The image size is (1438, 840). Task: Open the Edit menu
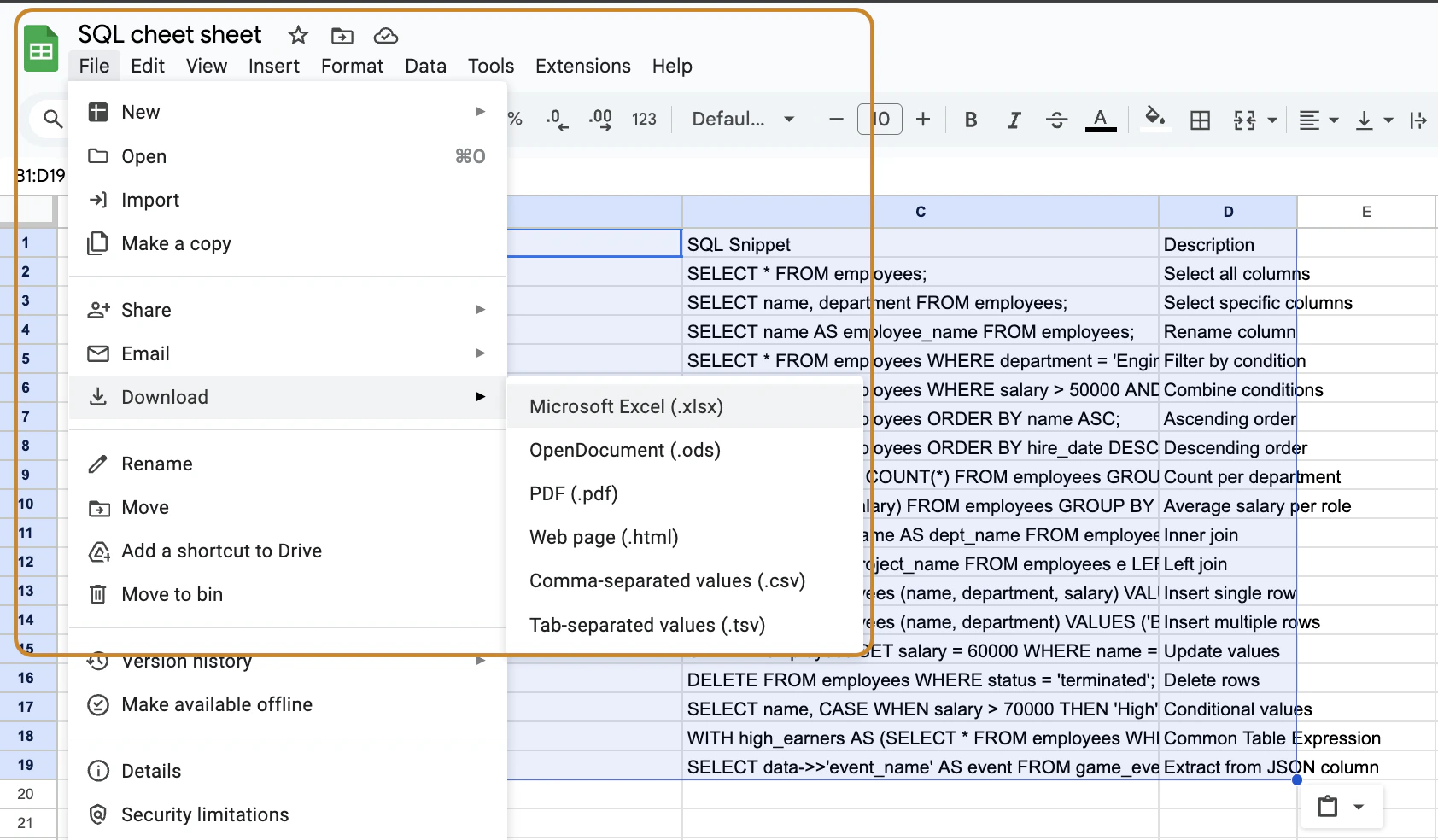[148, 66]
